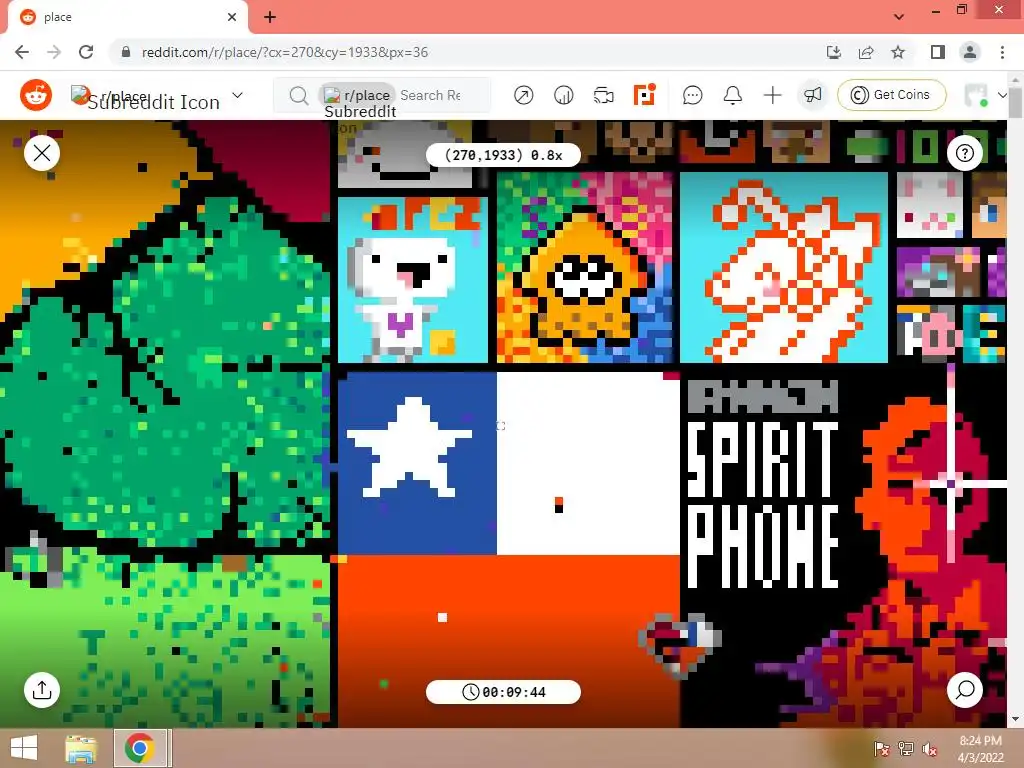Click the 00:09:44 cooldown timer
Image resolution: width=1024 pixels, height=768 pixels.
[x=503, y=692]
